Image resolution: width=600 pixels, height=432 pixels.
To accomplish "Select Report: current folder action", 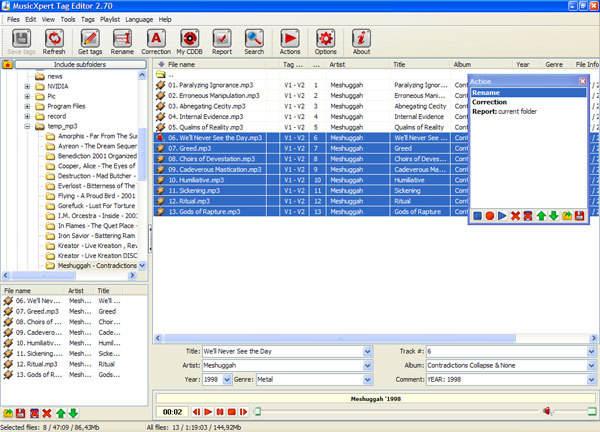I will (x=528, y=112).
